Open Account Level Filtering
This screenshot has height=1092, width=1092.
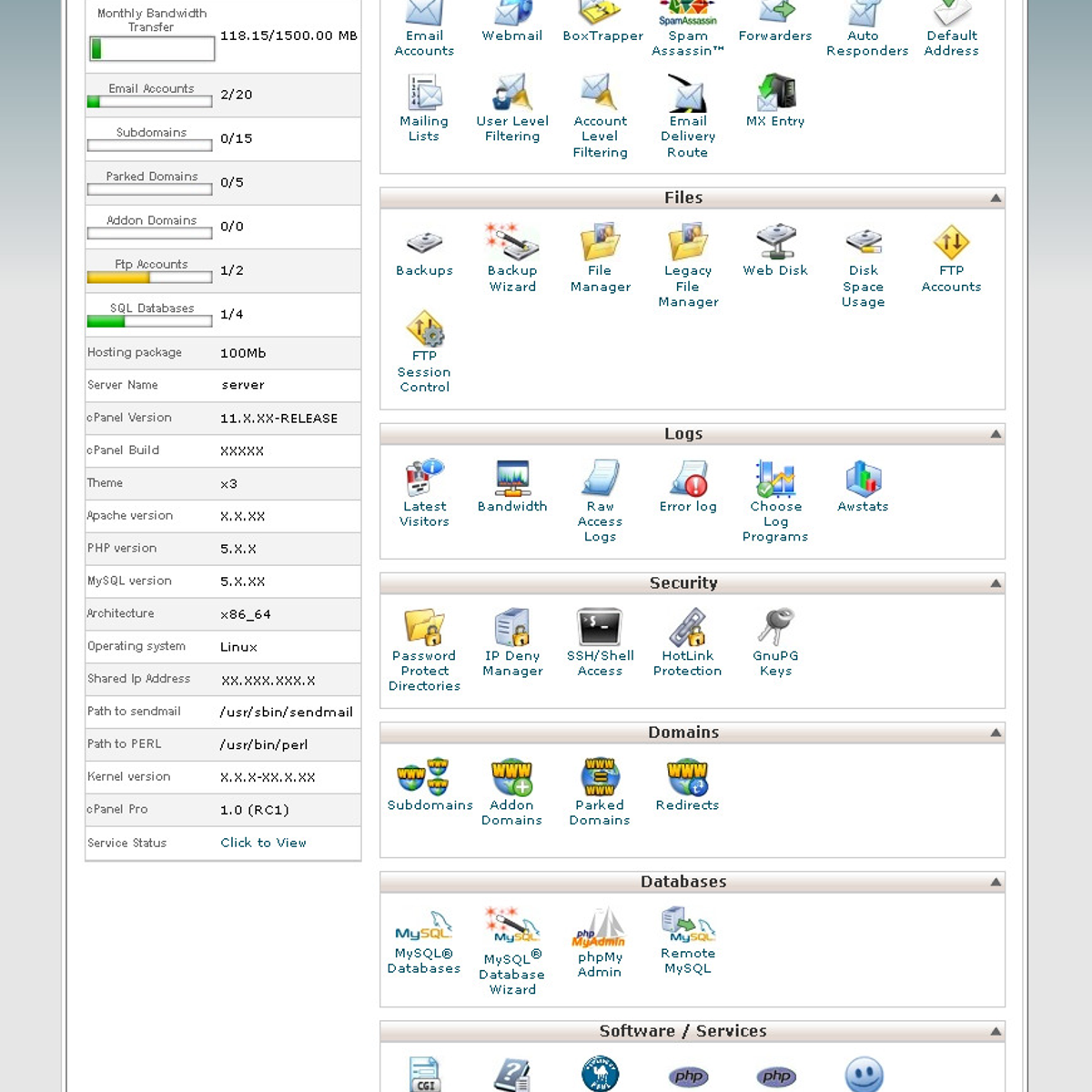601,116
